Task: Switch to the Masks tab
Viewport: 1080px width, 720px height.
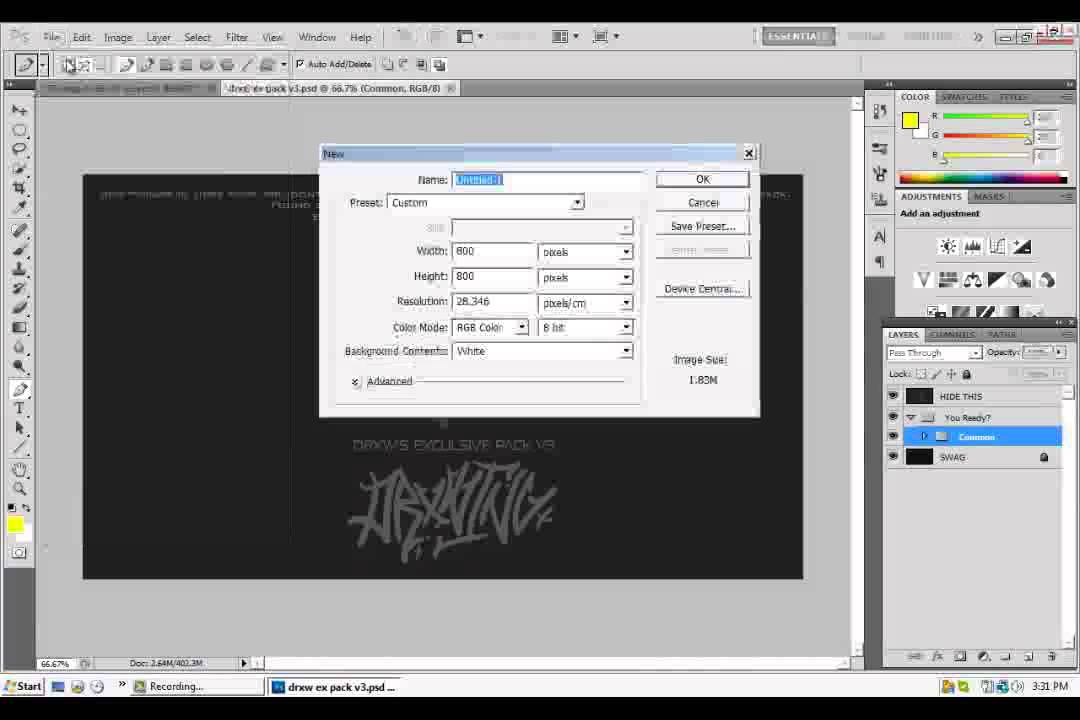Action: point(989,196)
